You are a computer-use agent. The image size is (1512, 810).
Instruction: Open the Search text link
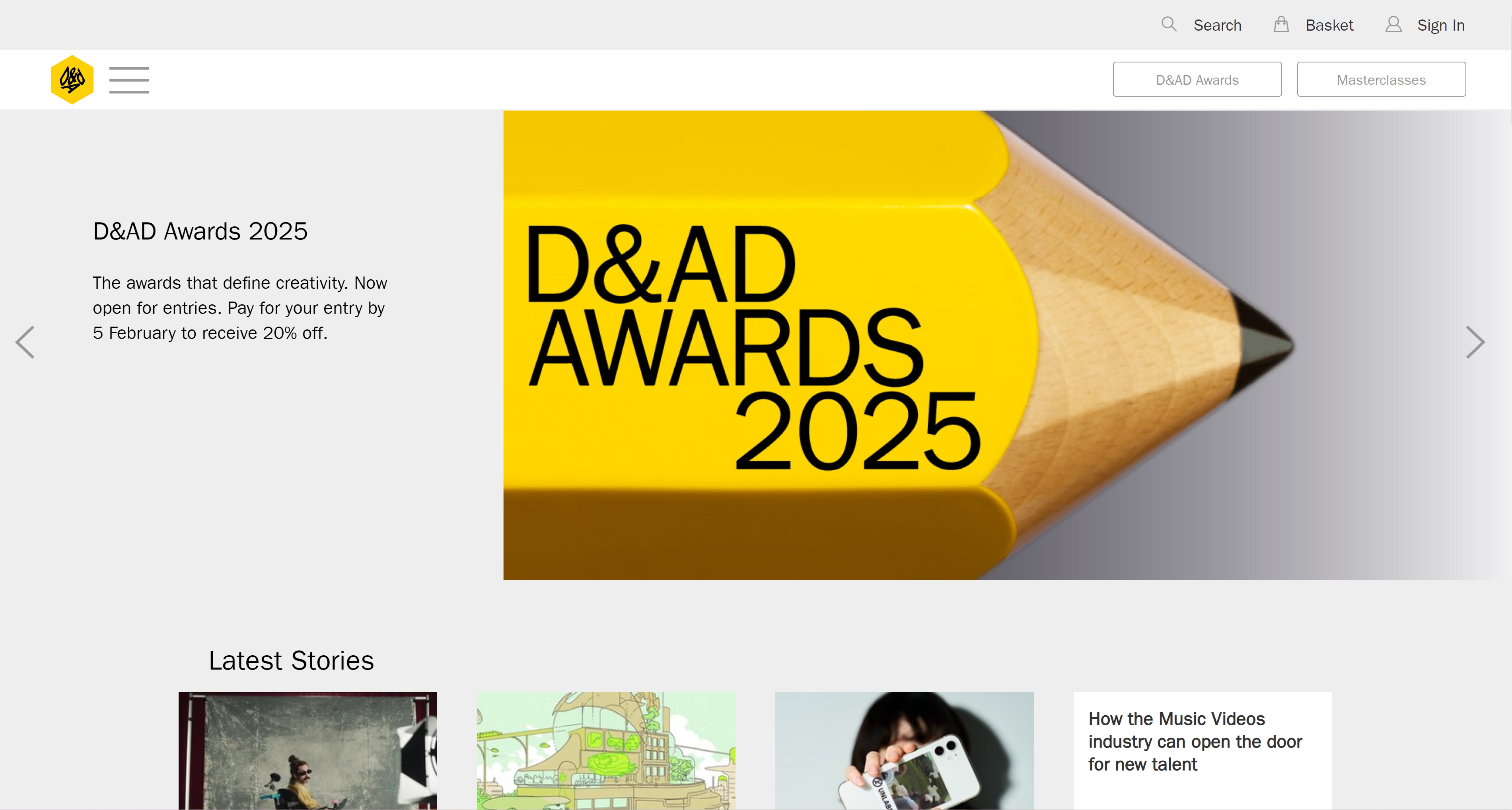coord(1217,25)
